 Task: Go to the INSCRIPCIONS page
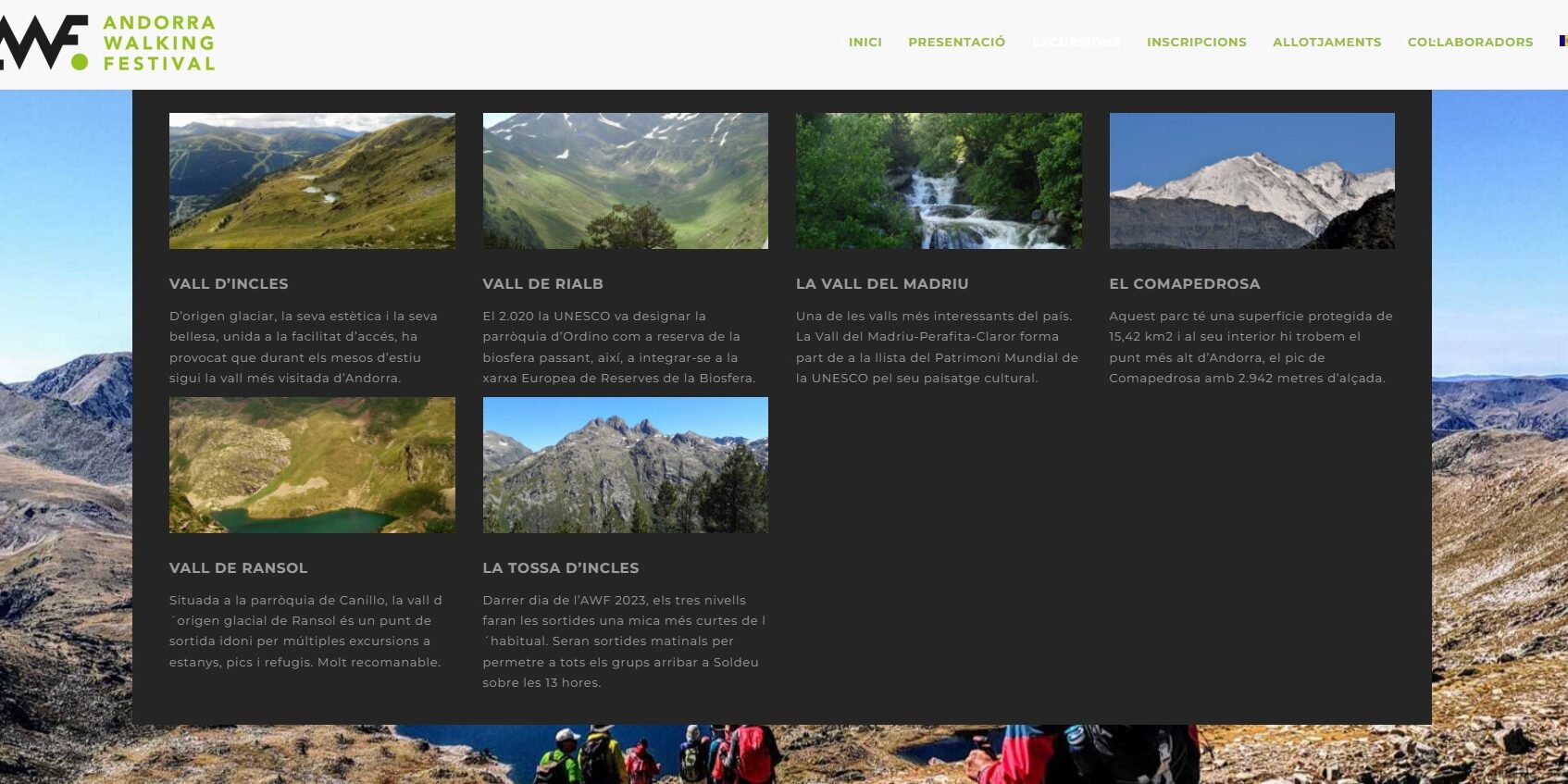pos(1196,42)
